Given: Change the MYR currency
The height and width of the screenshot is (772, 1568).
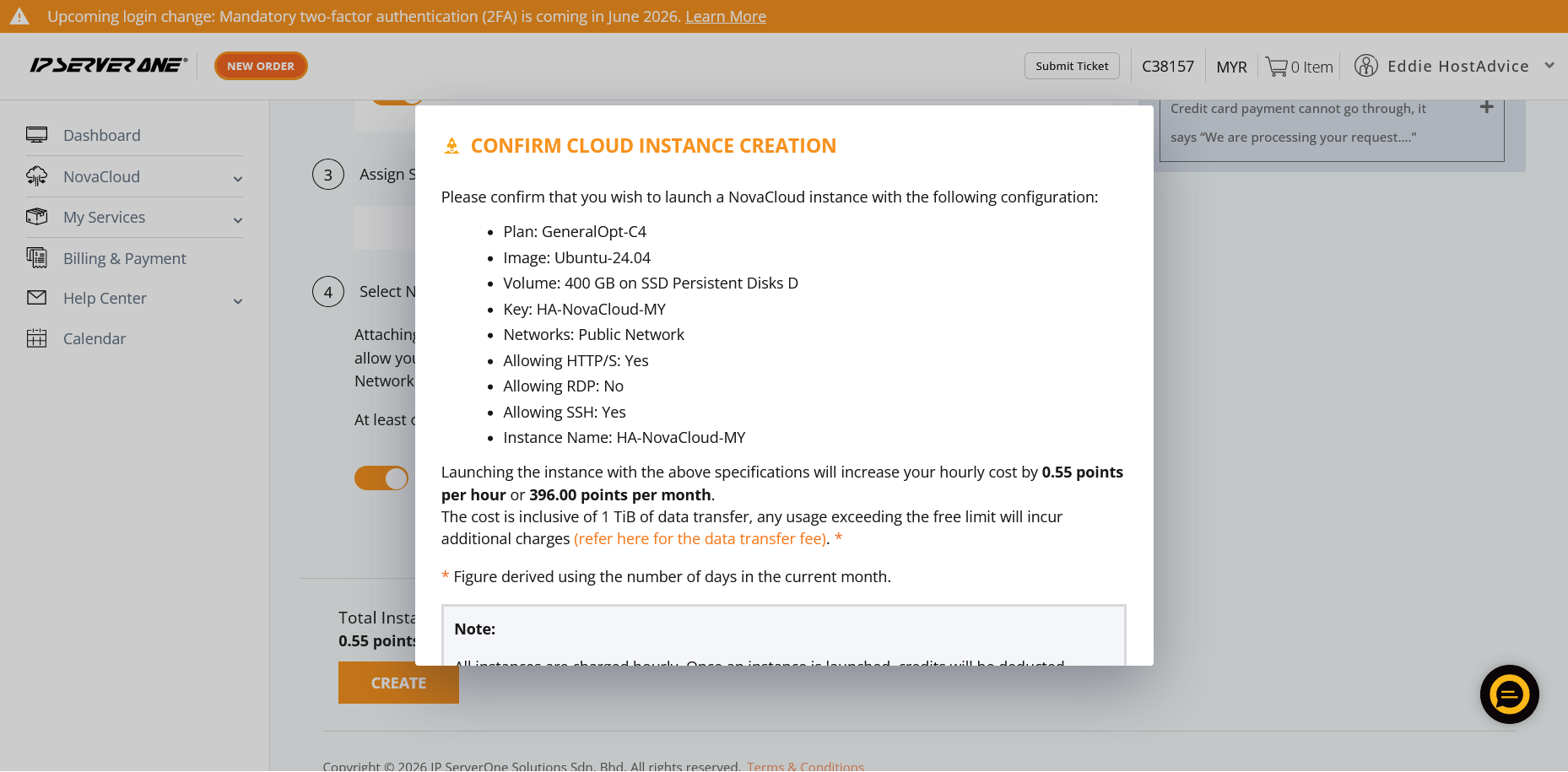Looking at the screenshot, I should (x=1231, y=67).
